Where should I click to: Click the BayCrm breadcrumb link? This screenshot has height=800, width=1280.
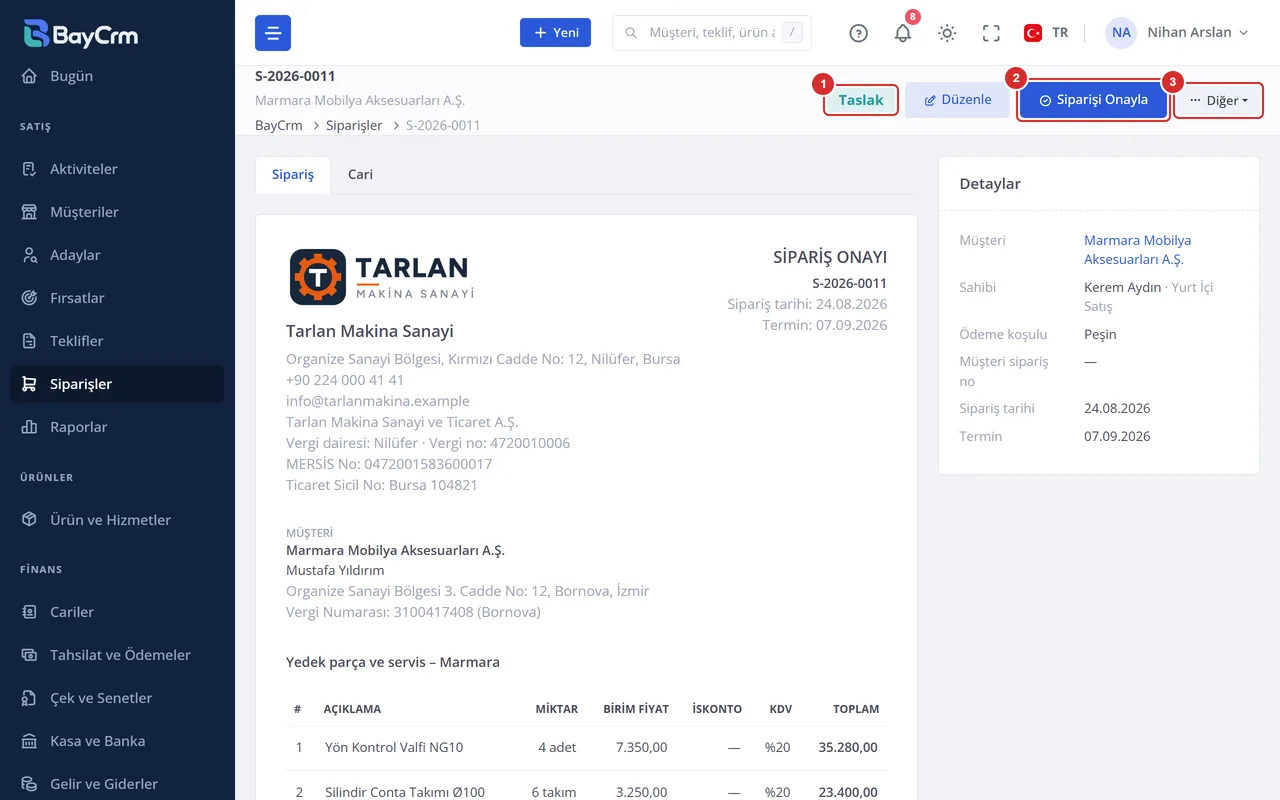pyautogui.click(x=280, y=125)
